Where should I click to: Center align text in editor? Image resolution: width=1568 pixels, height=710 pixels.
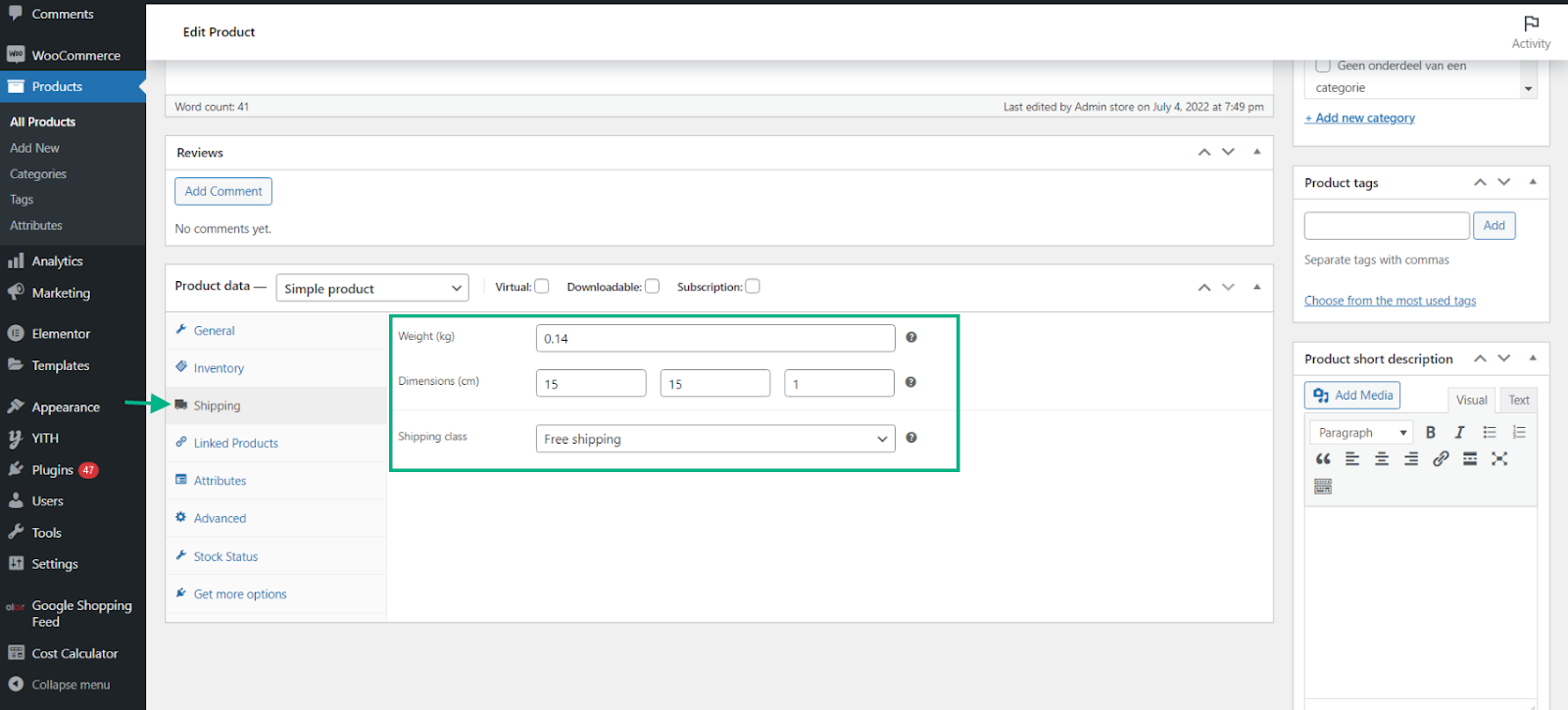click(x=1382, y=458)
